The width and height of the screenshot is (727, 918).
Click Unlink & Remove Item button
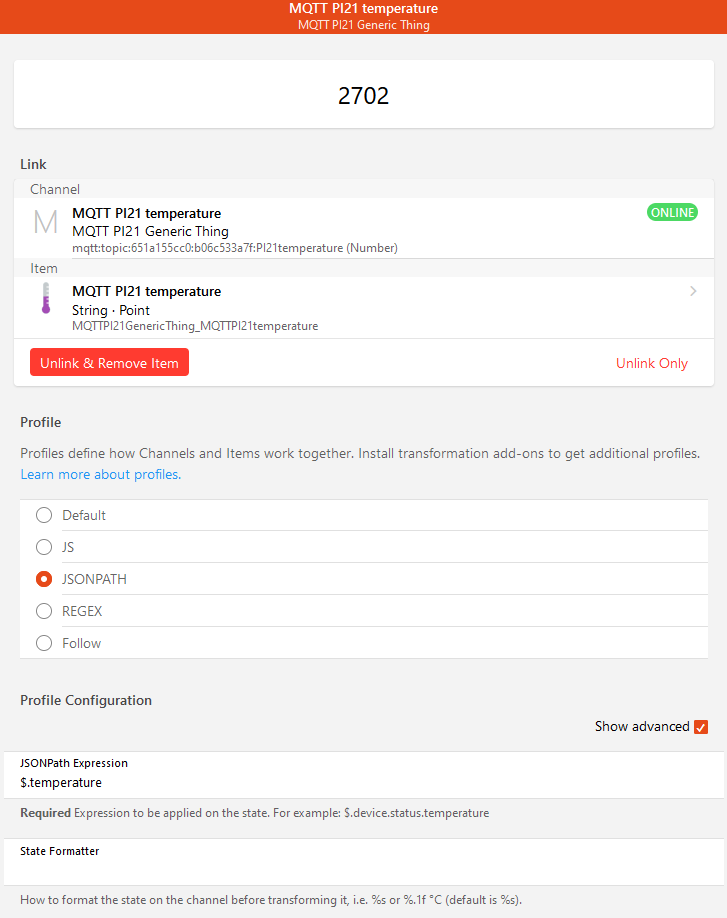[x=109, y=362]
